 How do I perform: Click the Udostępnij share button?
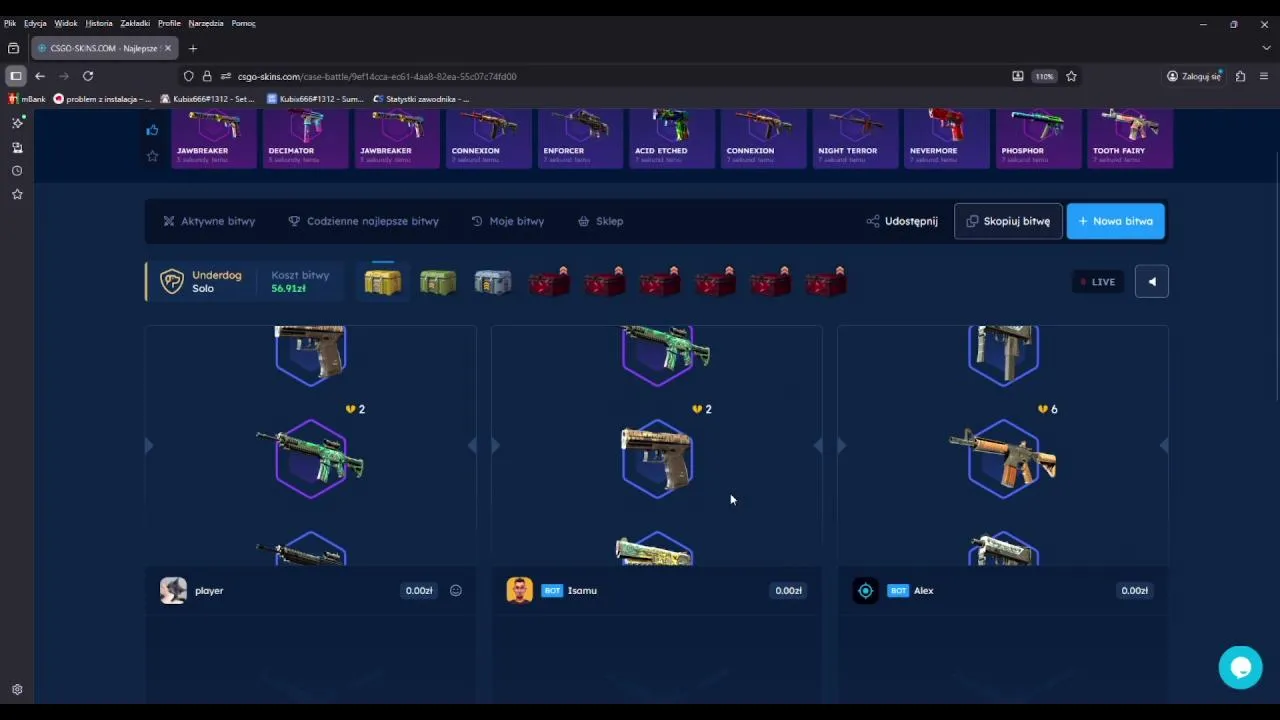[902, 221]
